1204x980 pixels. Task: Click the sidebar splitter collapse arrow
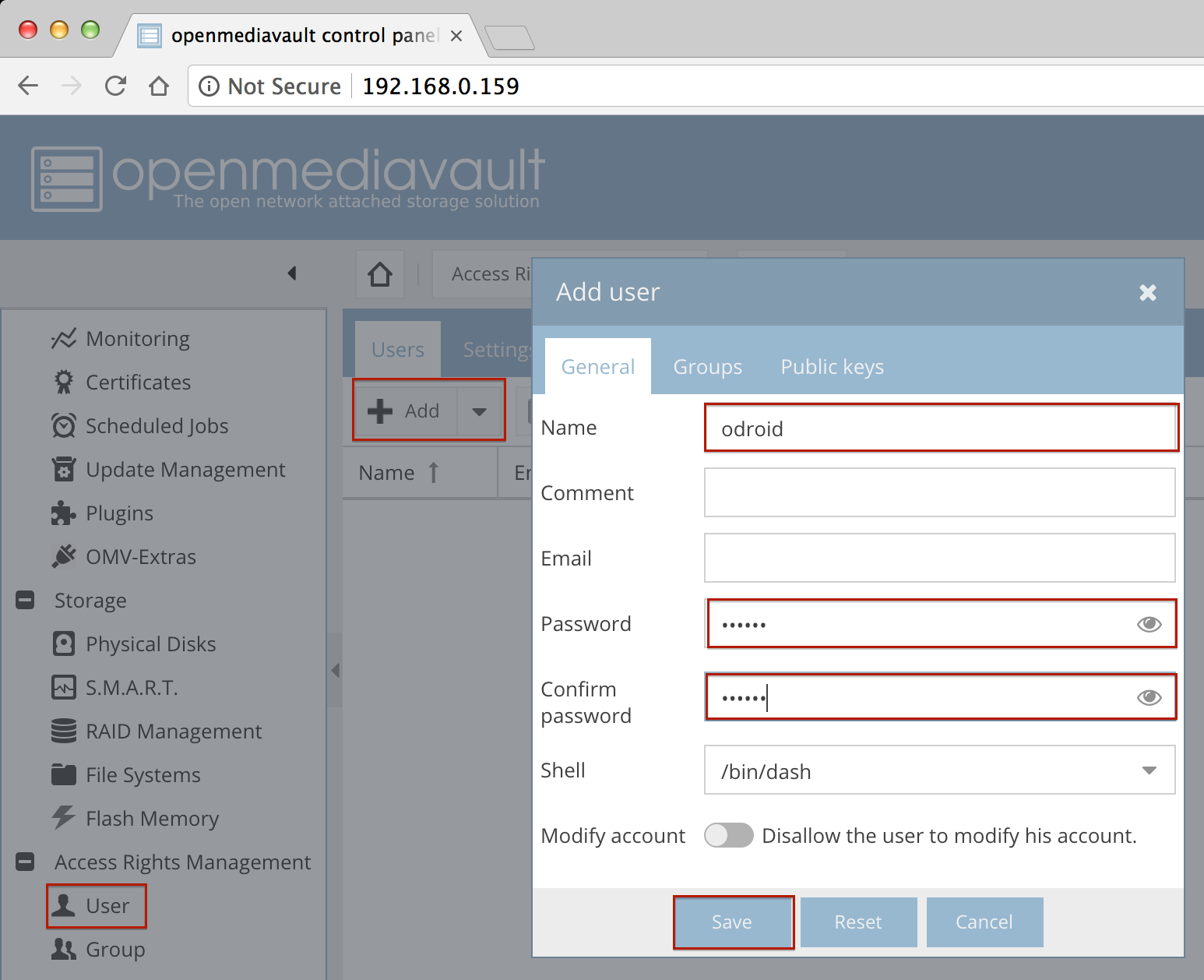336,670
